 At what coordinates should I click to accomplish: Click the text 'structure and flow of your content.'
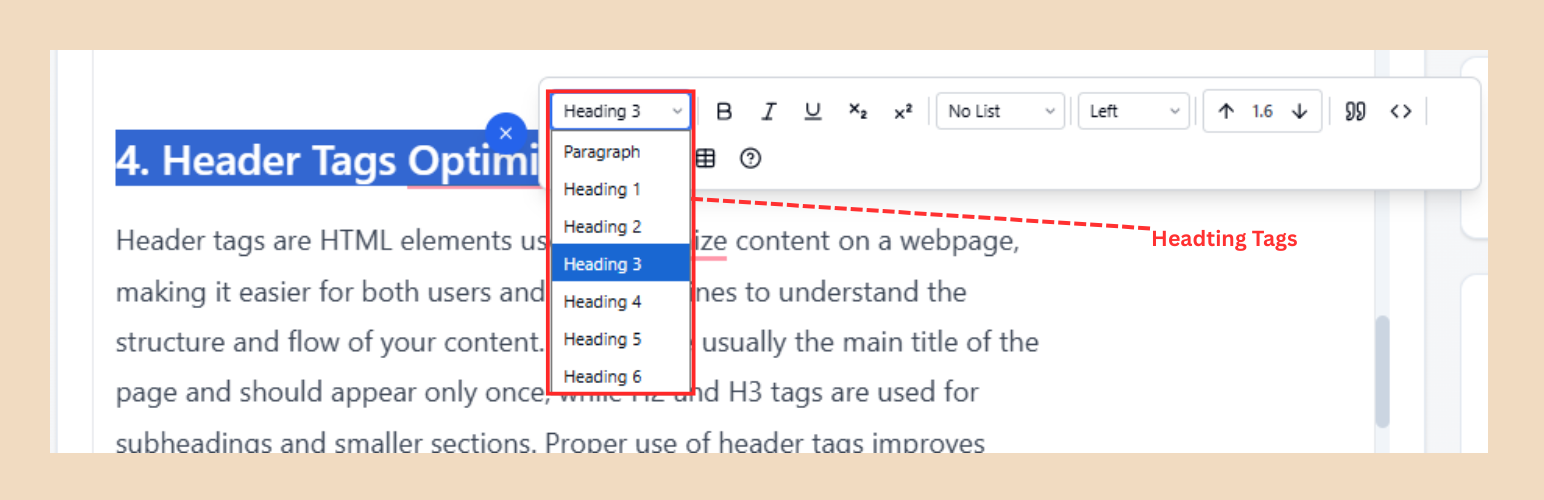(329, 342)
